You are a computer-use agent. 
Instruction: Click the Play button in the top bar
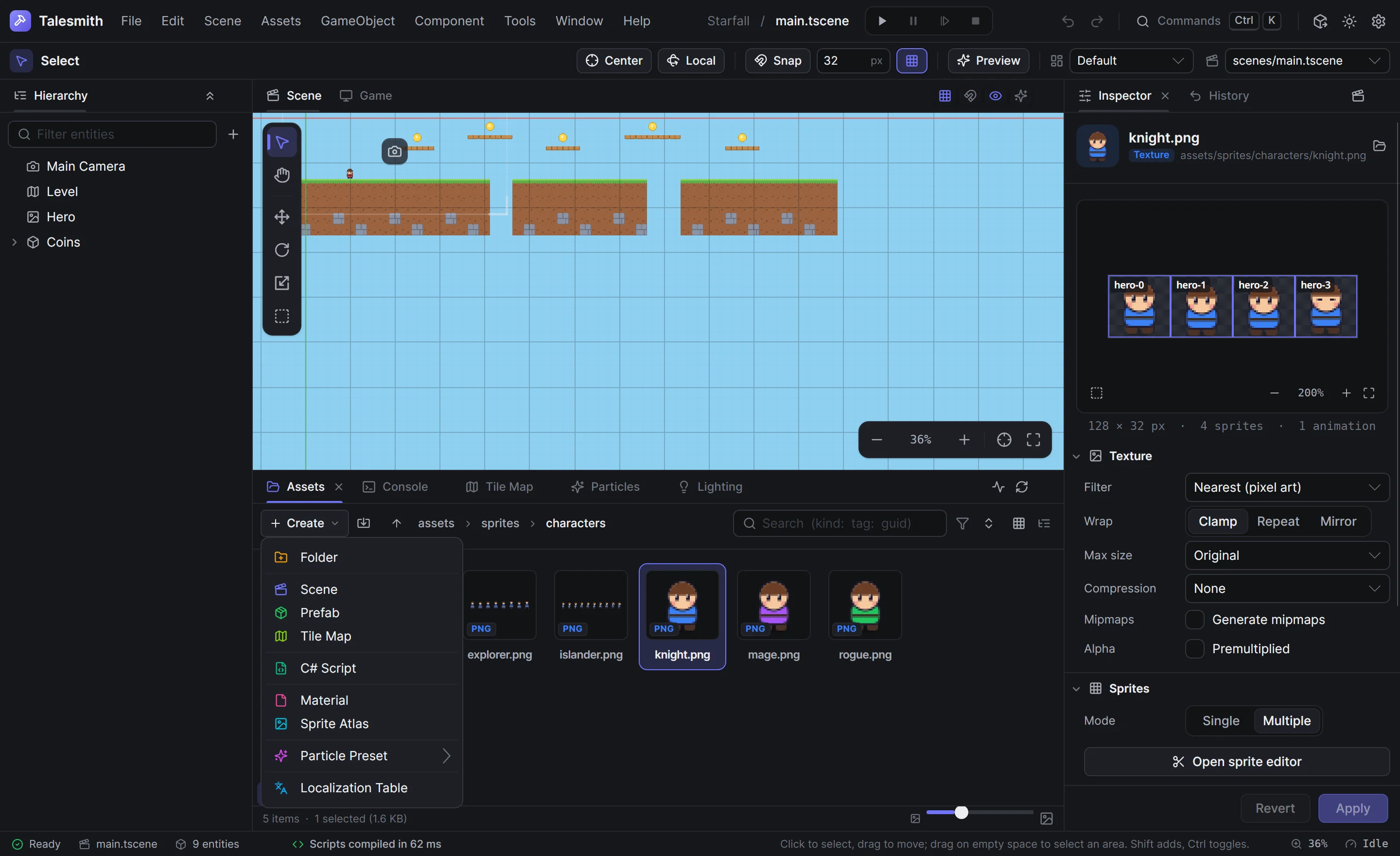(882, 21)
